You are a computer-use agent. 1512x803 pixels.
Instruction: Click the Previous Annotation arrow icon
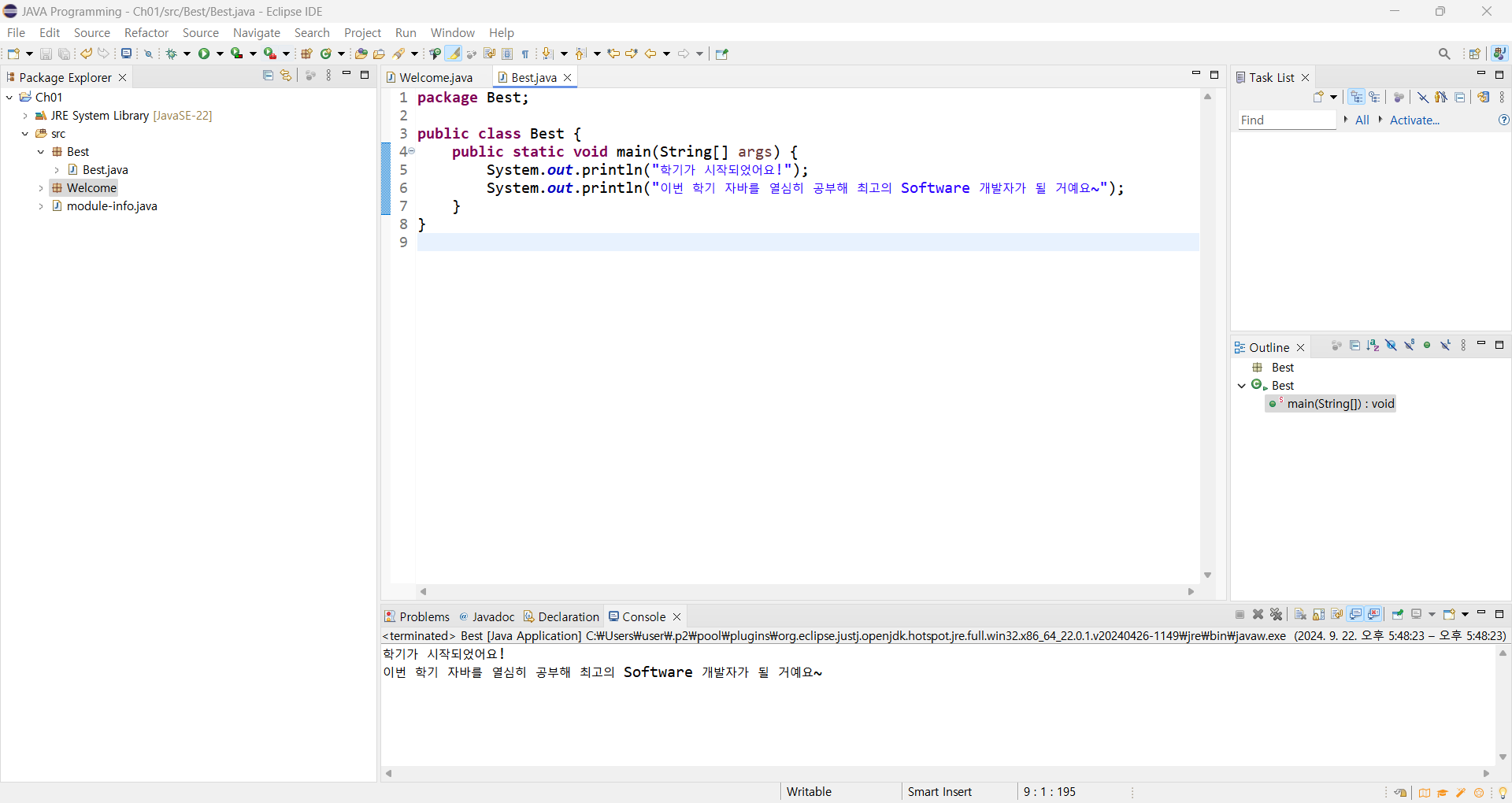[x=580, y=54]
